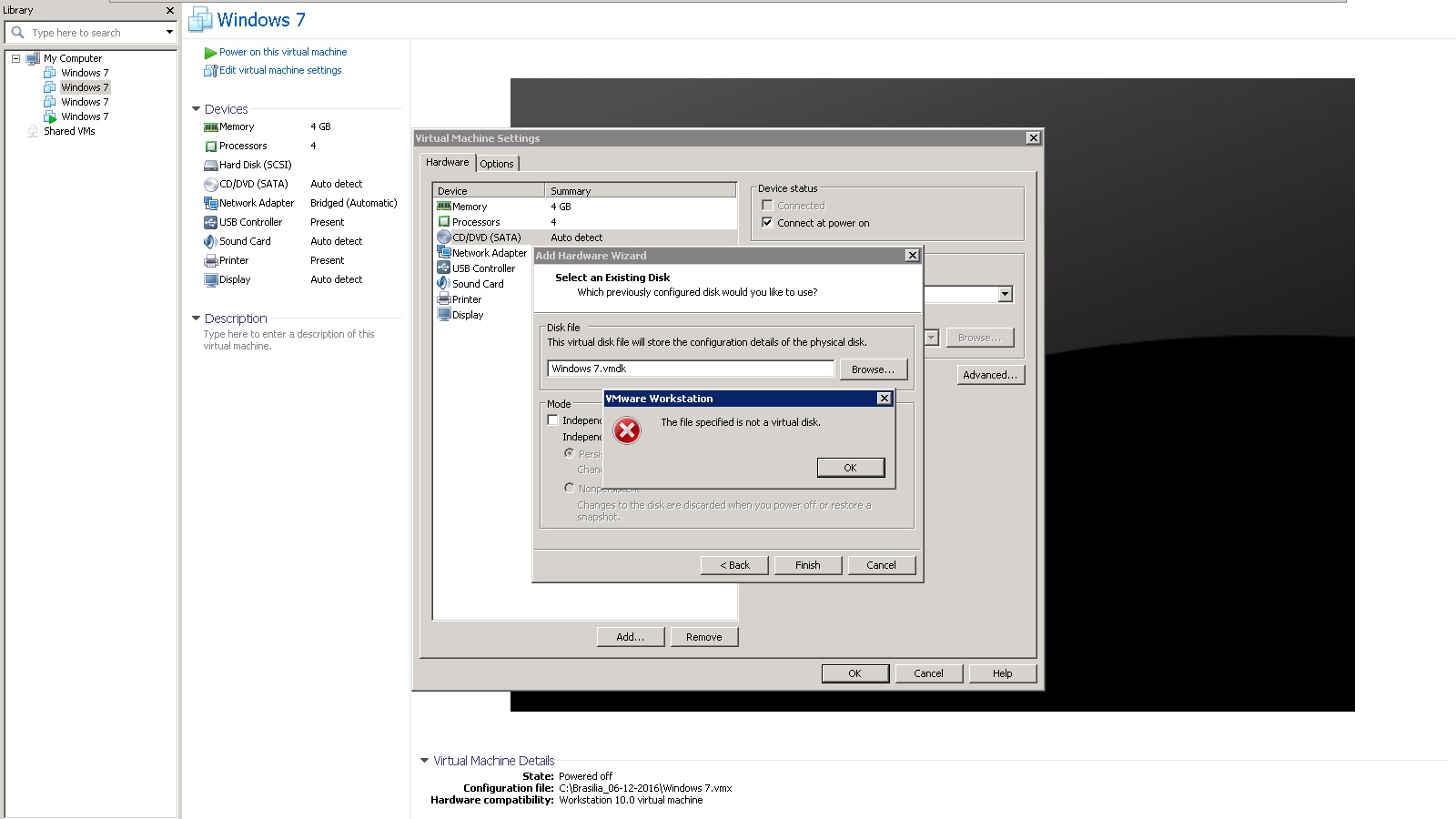Click Power on this virtual machine

point(283,52)
